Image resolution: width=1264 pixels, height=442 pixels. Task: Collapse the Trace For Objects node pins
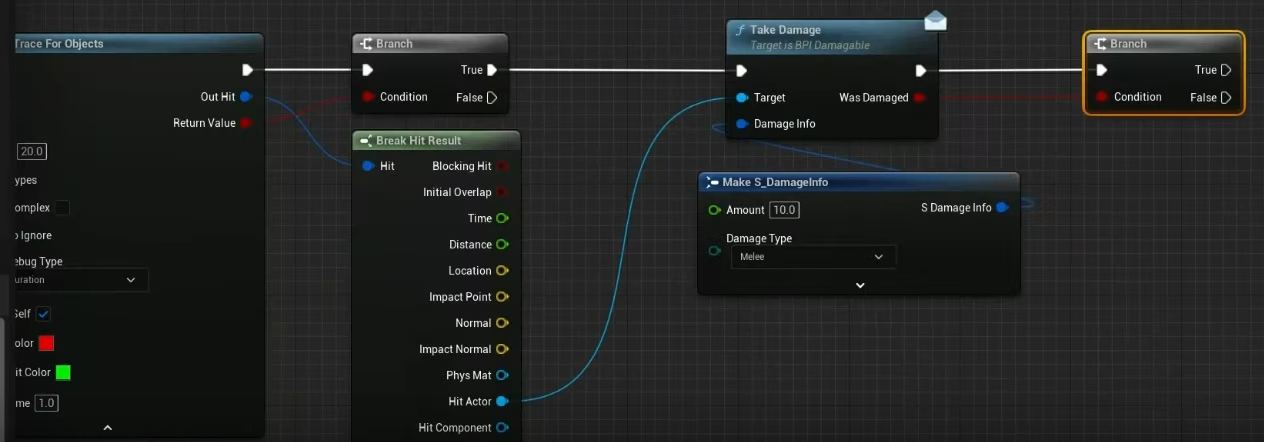[108, 428]
